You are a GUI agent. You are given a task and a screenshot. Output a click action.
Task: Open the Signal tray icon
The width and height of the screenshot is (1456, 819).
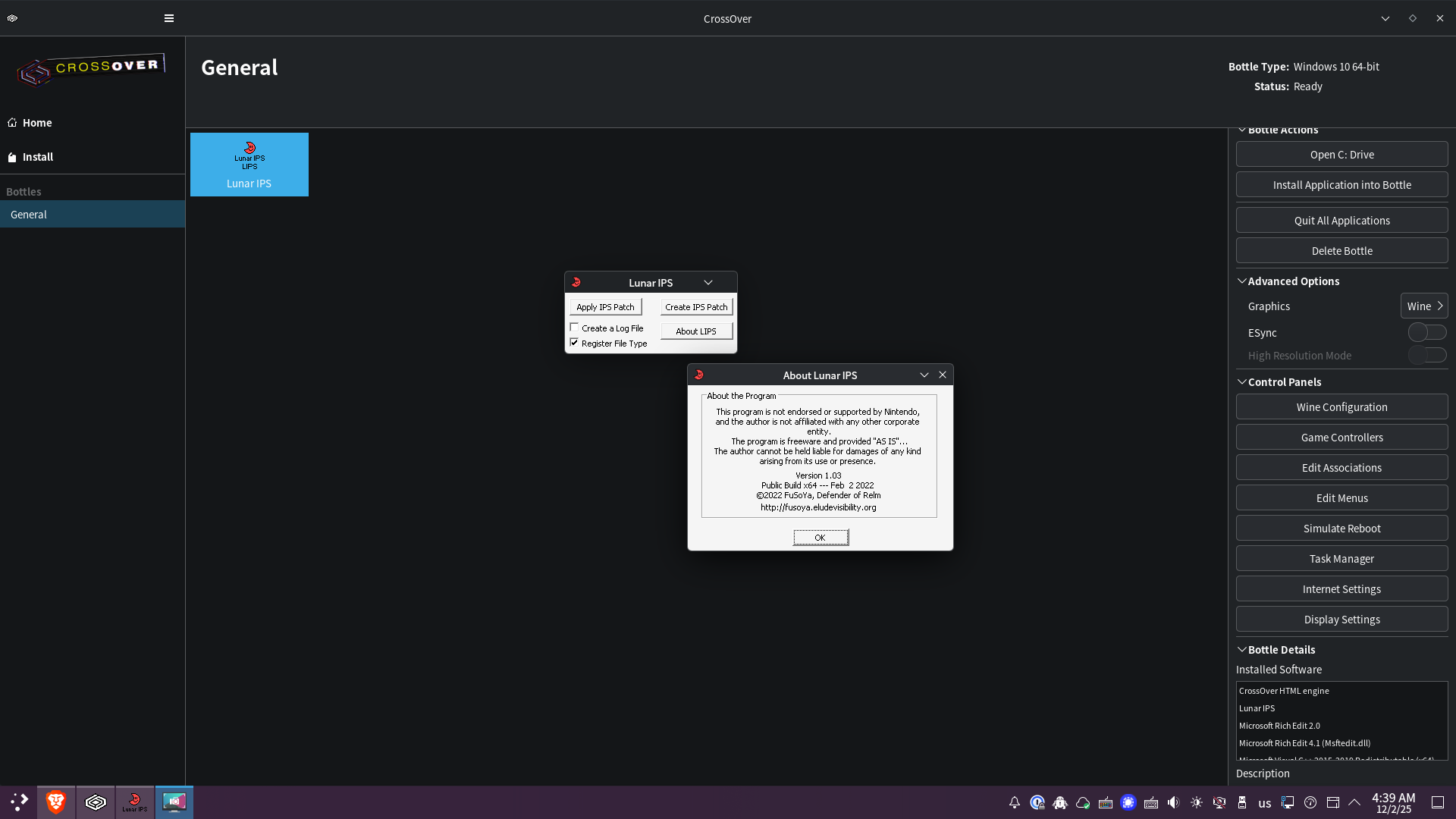click(1128, 802)
